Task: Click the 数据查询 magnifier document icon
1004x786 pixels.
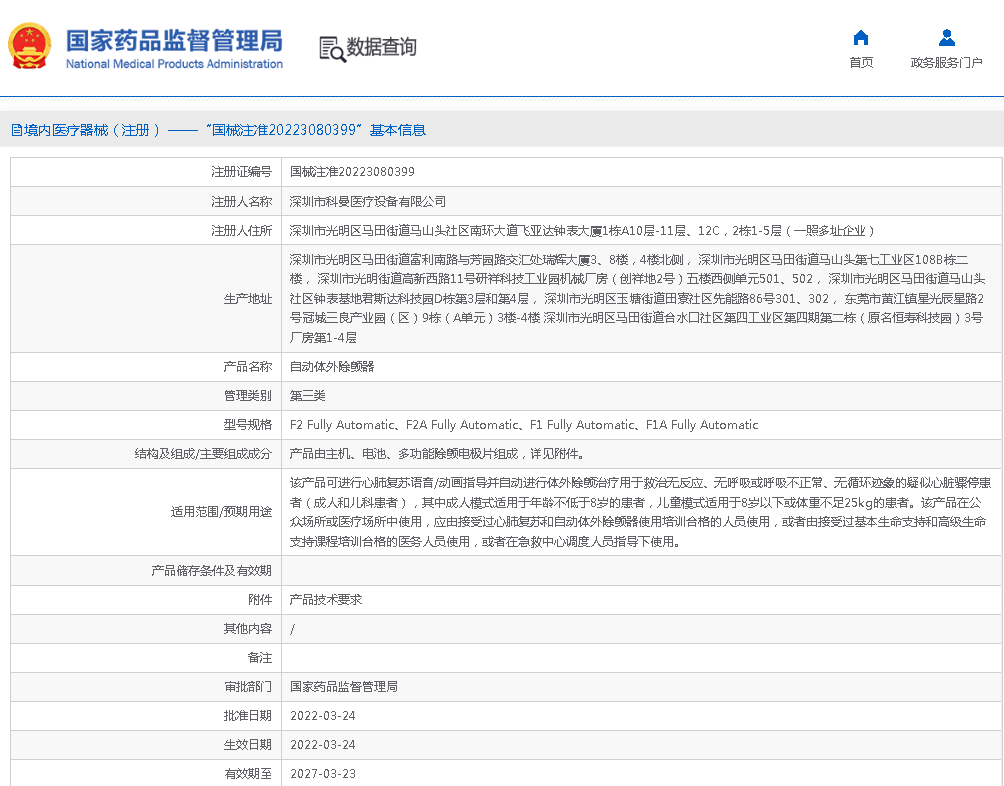Action: click(x=331, y=48)
